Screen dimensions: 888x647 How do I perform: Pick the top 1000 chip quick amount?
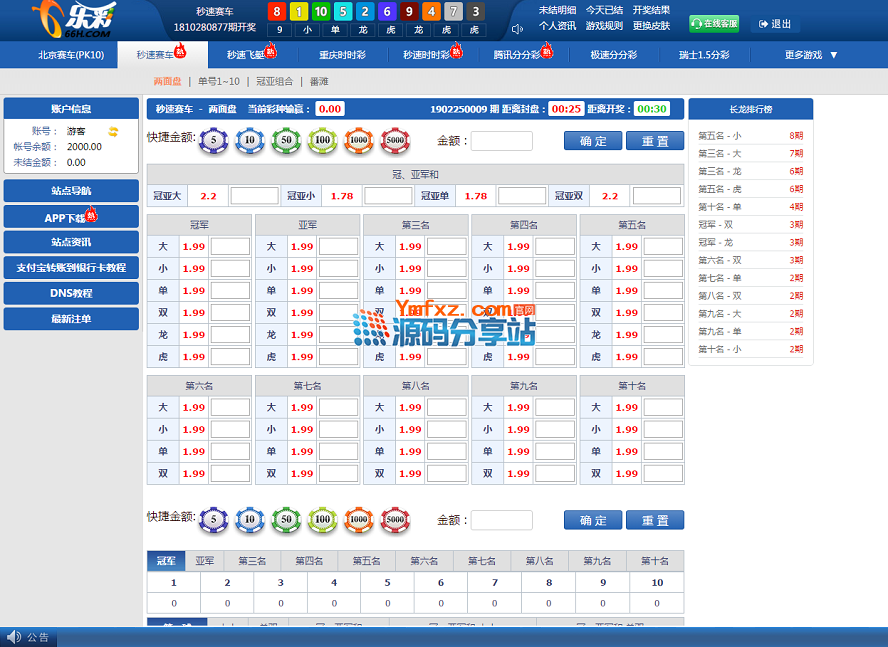click(358, 141)
